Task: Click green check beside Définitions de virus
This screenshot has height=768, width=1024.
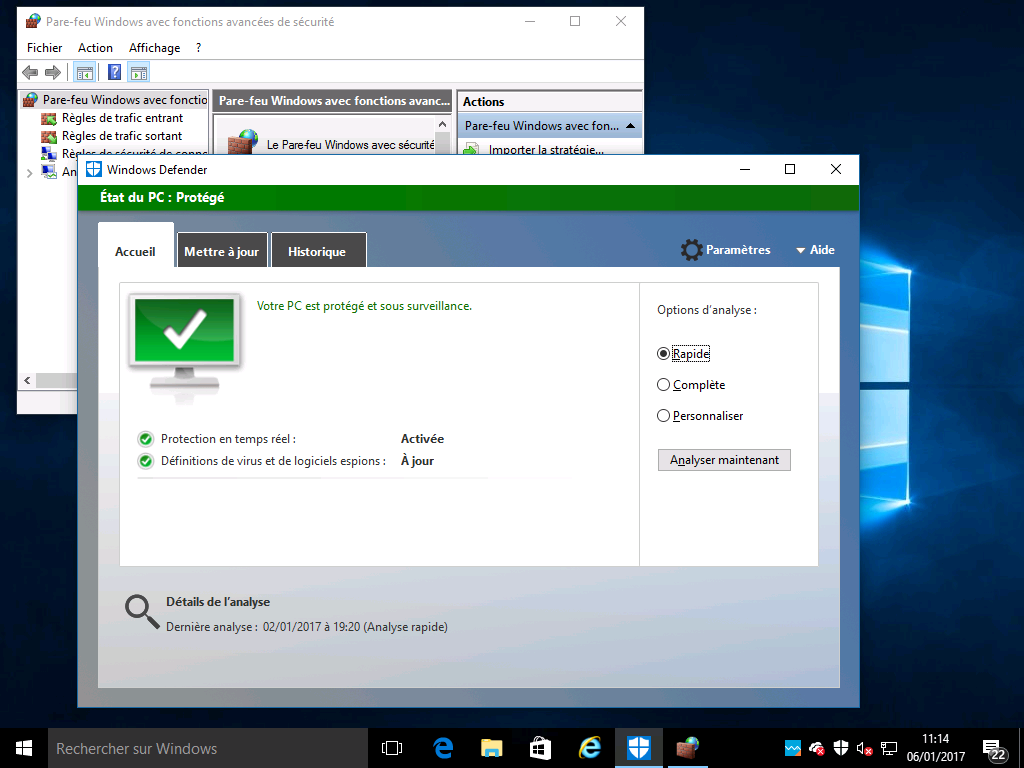Action: 146,461
